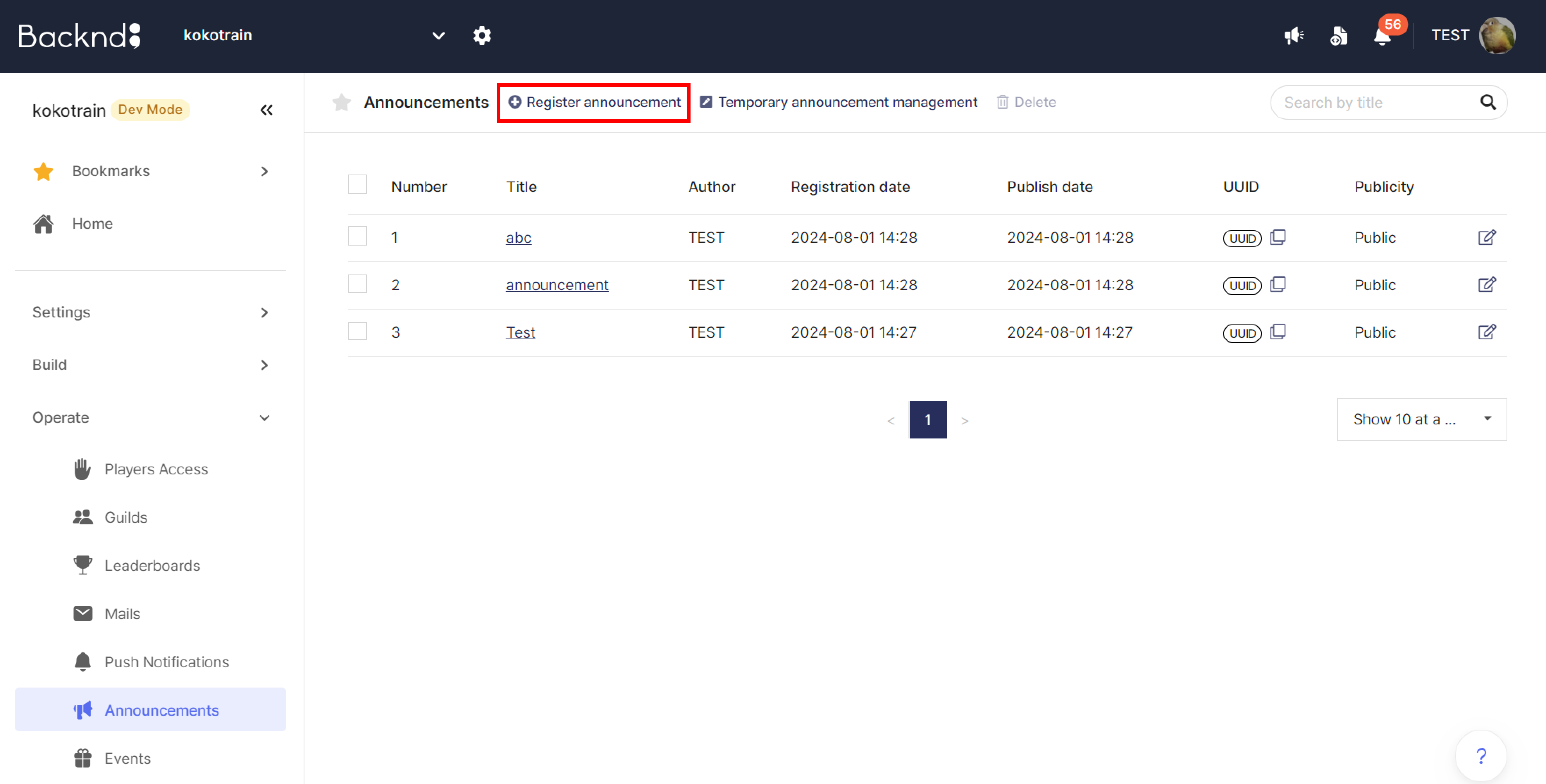Screen dimensions: 1546x784
Task: Open the help question mark button
Action: [x=1481, y=756]
